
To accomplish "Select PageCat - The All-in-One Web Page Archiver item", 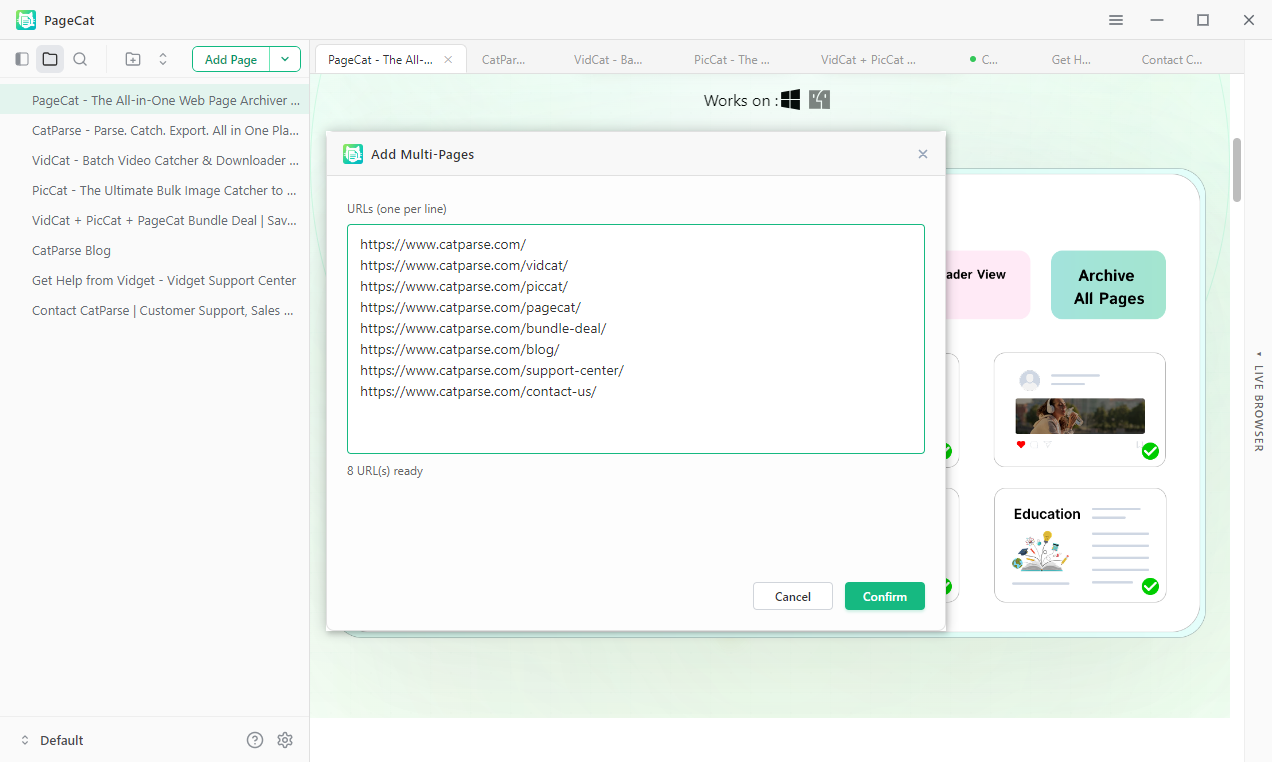I will click(x=155, y=100).
